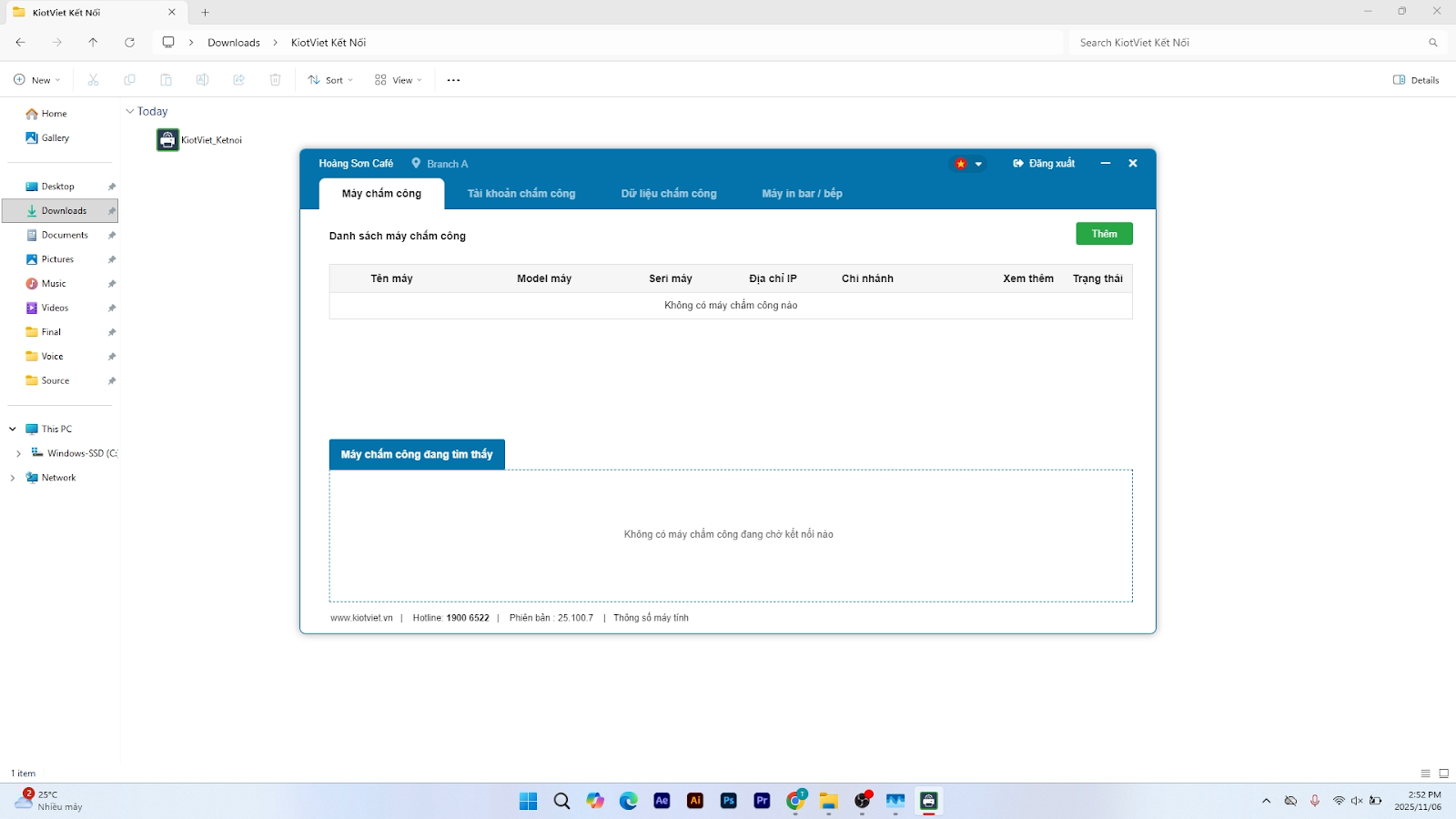Switch to the Tài khoản chấm công tab

coord(521,194)
